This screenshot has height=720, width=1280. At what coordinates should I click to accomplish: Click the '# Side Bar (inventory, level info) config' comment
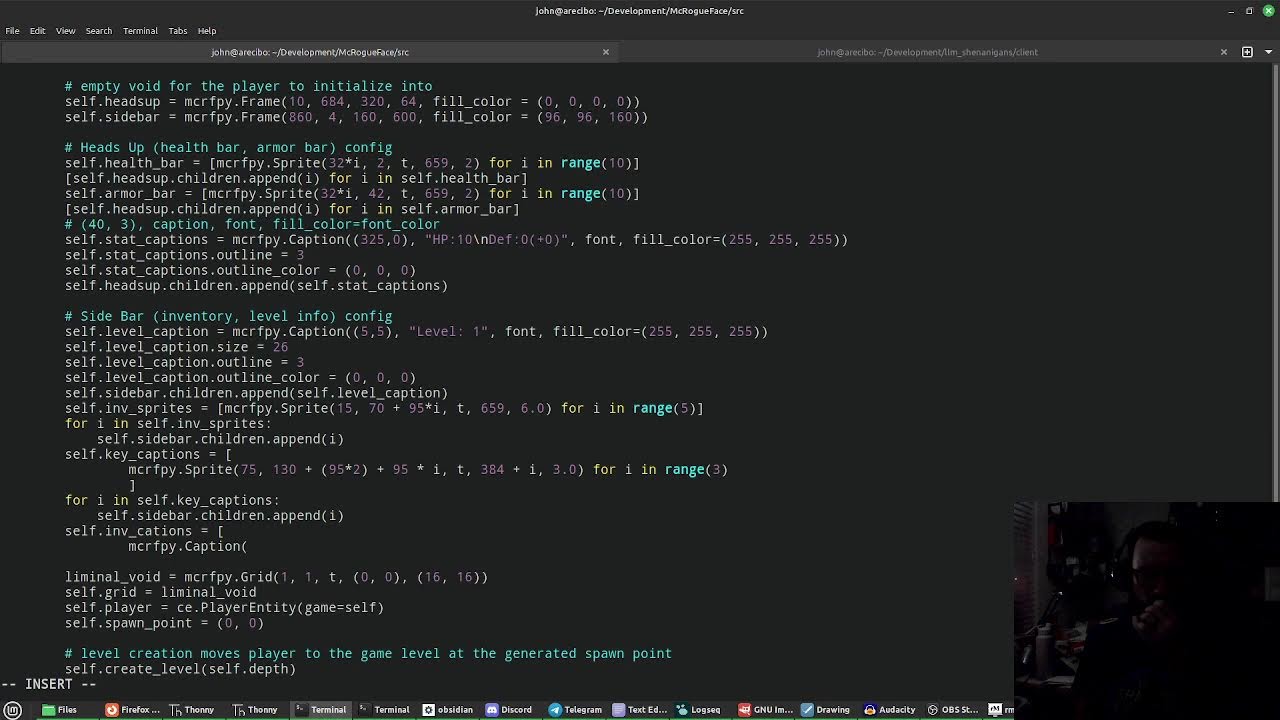(228, 316)
